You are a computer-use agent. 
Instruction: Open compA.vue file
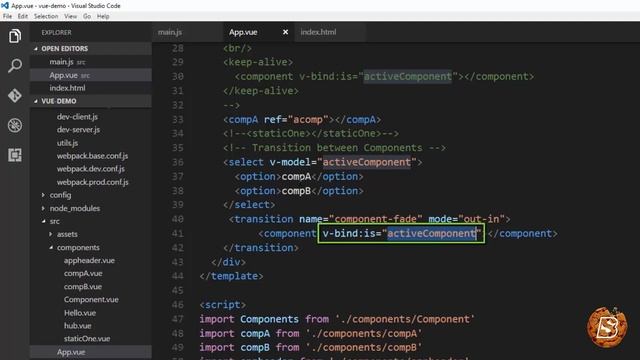click(x=83, y=273)
